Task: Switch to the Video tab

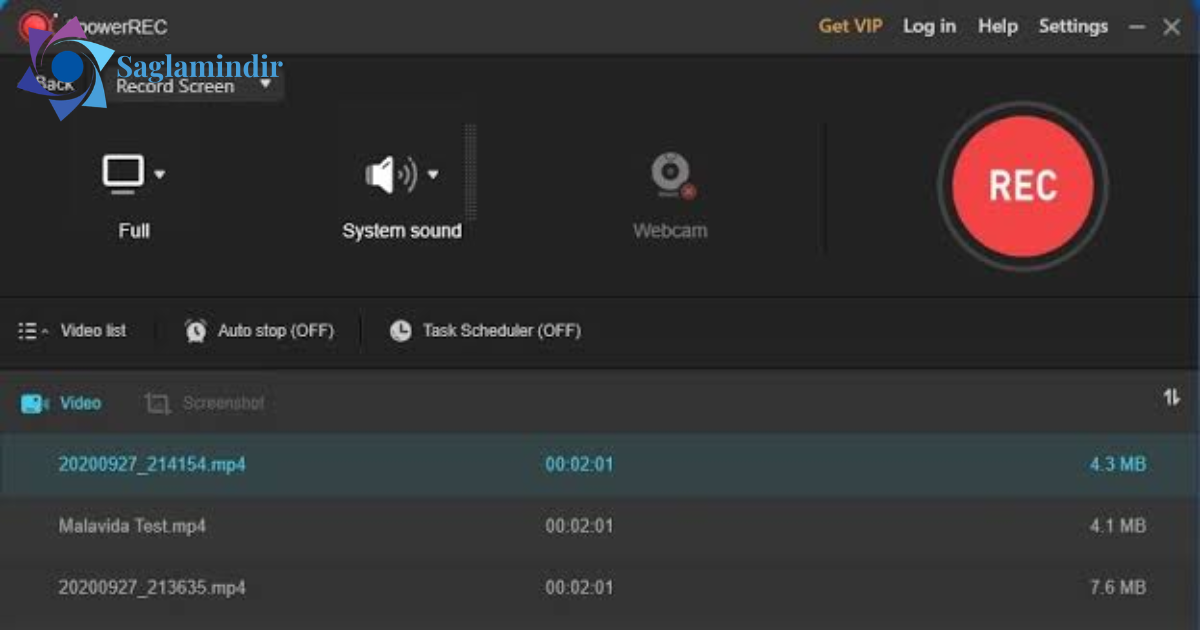Action: pyautogui.click(x=61, y=403)
